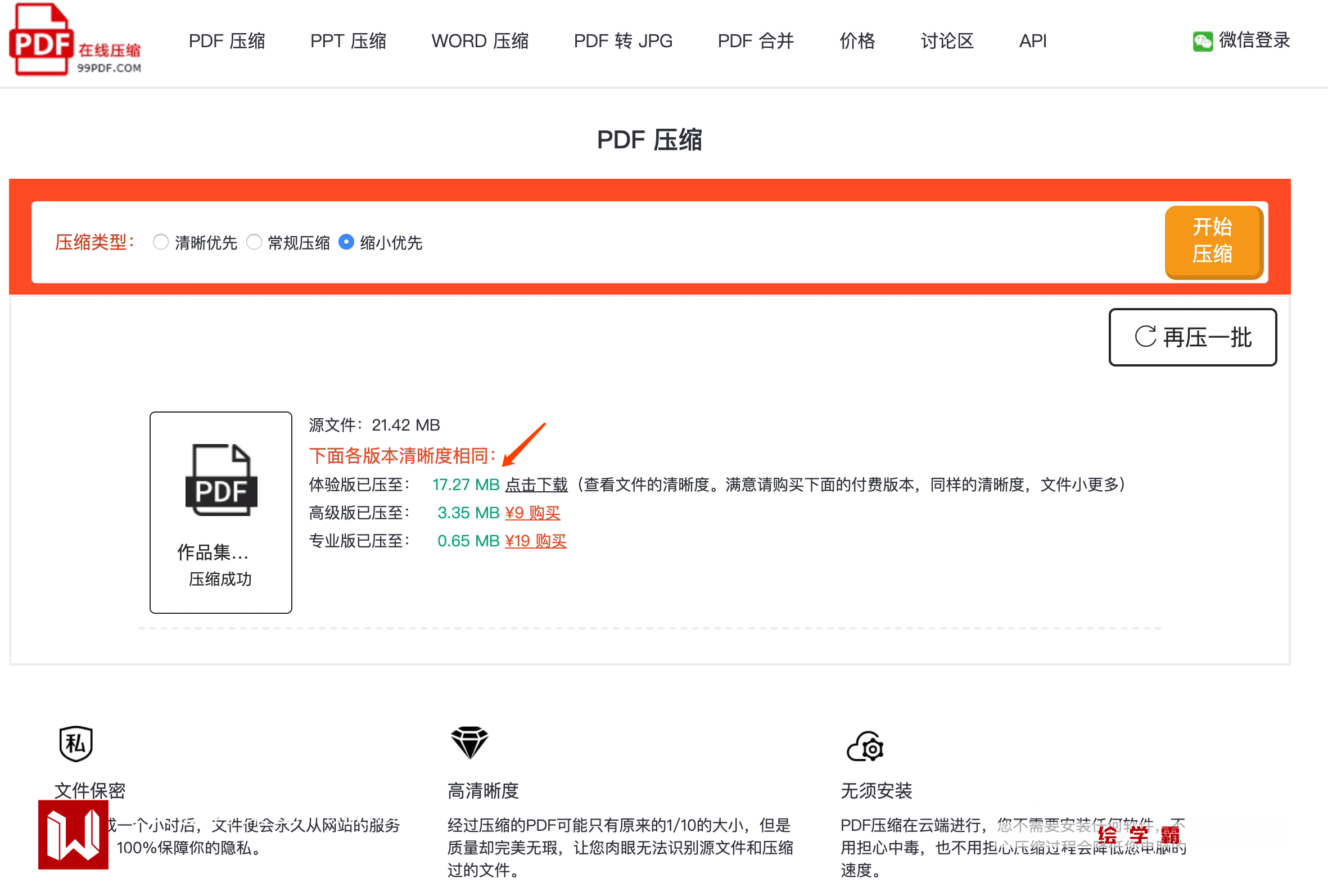Open the 价格 pricing page

(x=857, y=41)
